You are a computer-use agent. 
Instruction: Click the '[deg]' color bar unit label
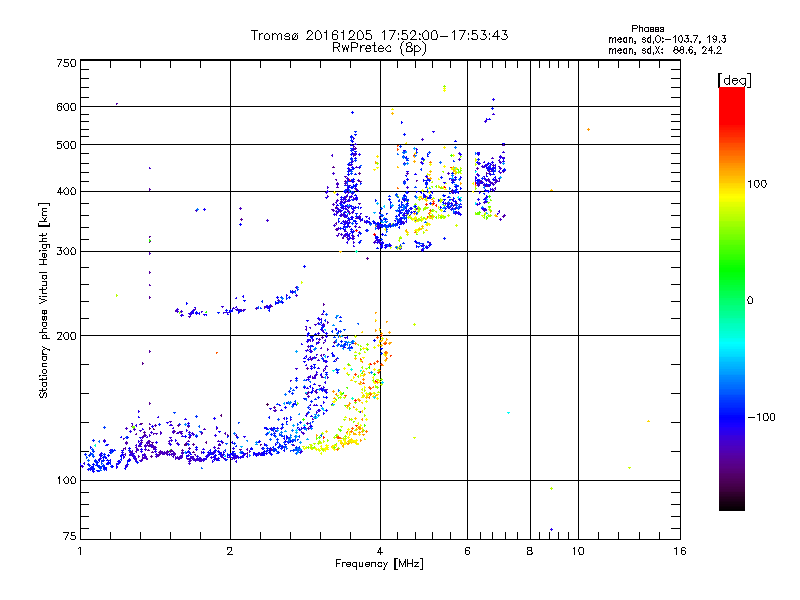[734, 80]
